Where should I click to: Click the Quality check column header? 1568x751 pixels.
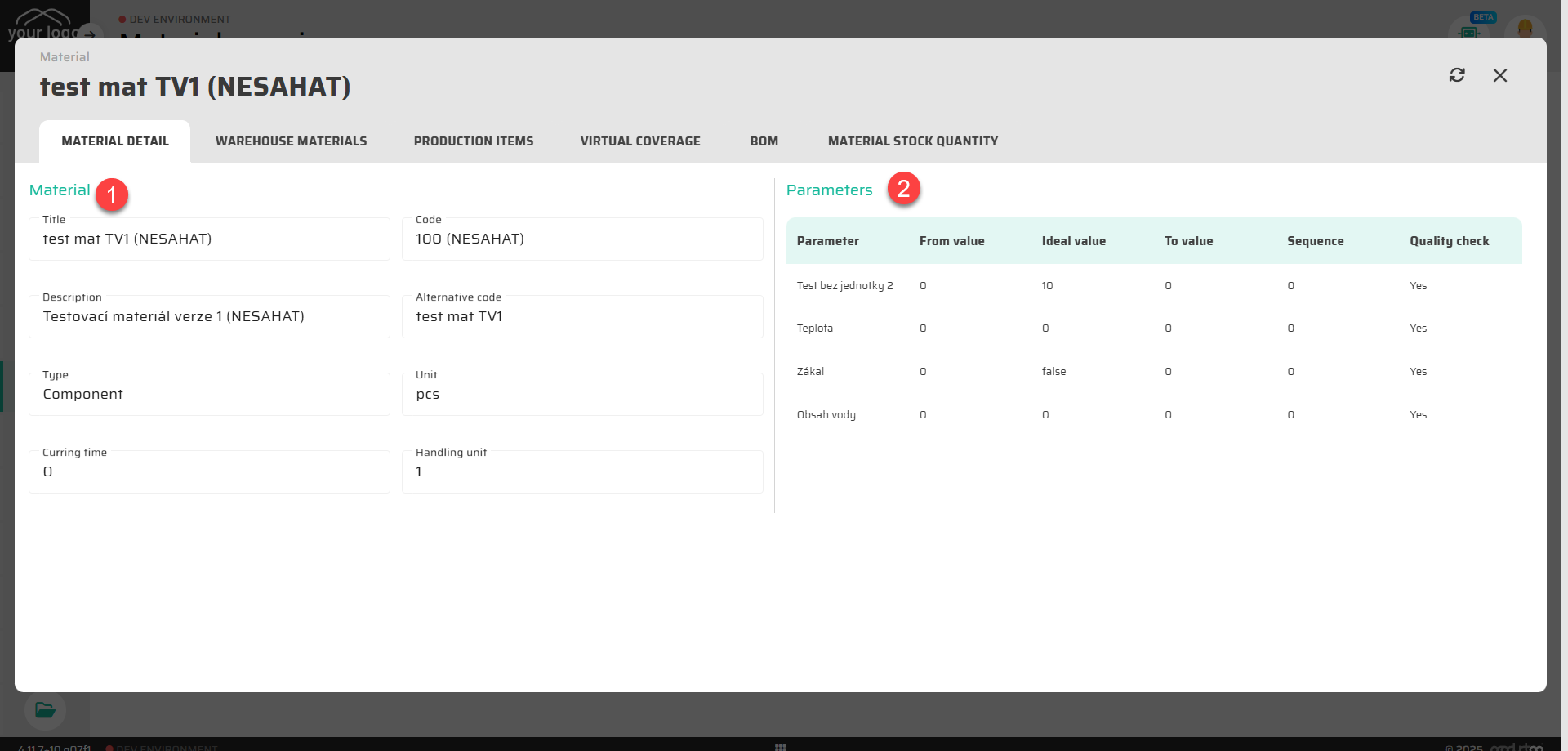coord(1449,241)
